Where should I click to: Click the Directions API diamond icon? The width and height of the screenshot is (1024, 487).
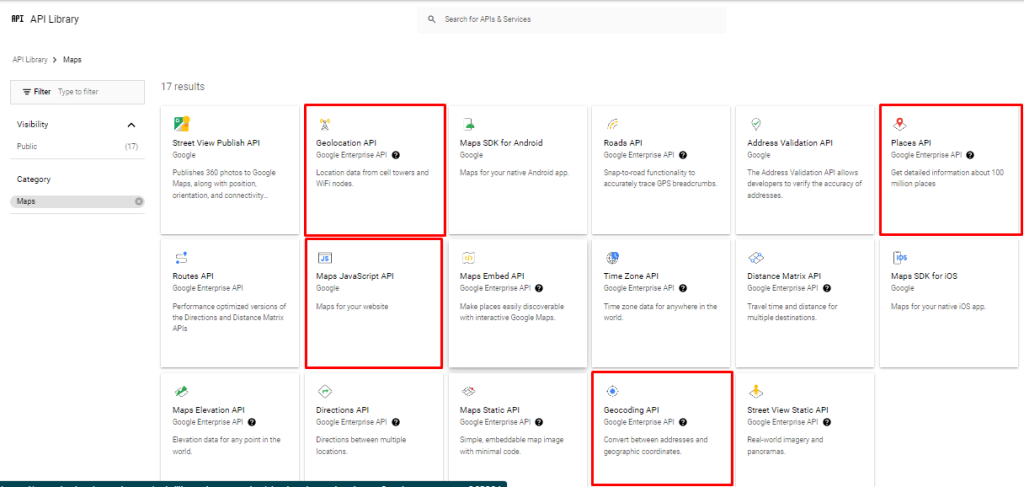coord(324,391)
